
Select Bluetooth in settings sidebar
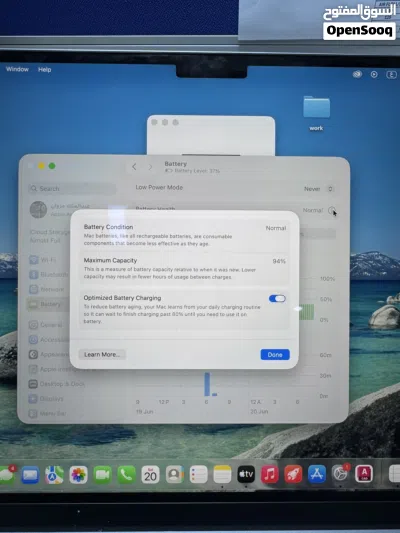click(49, 274)
